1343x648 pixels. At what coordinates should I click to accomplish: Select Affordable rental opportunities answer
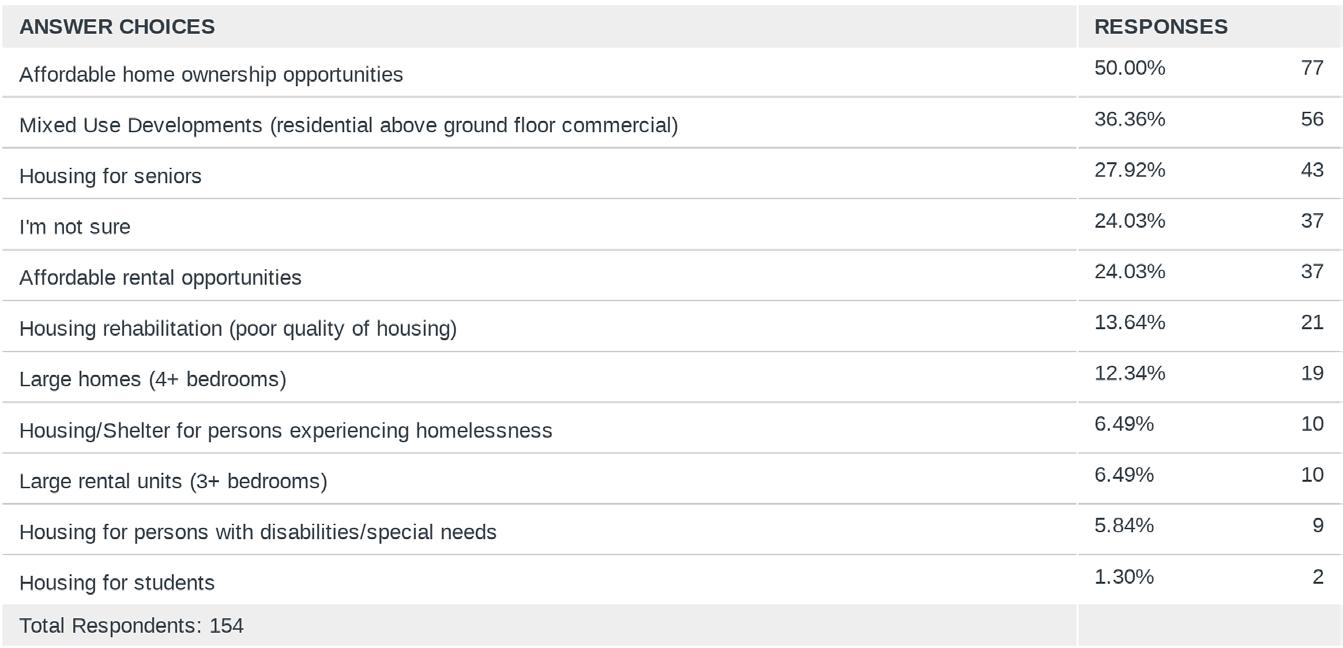point(160,278)
